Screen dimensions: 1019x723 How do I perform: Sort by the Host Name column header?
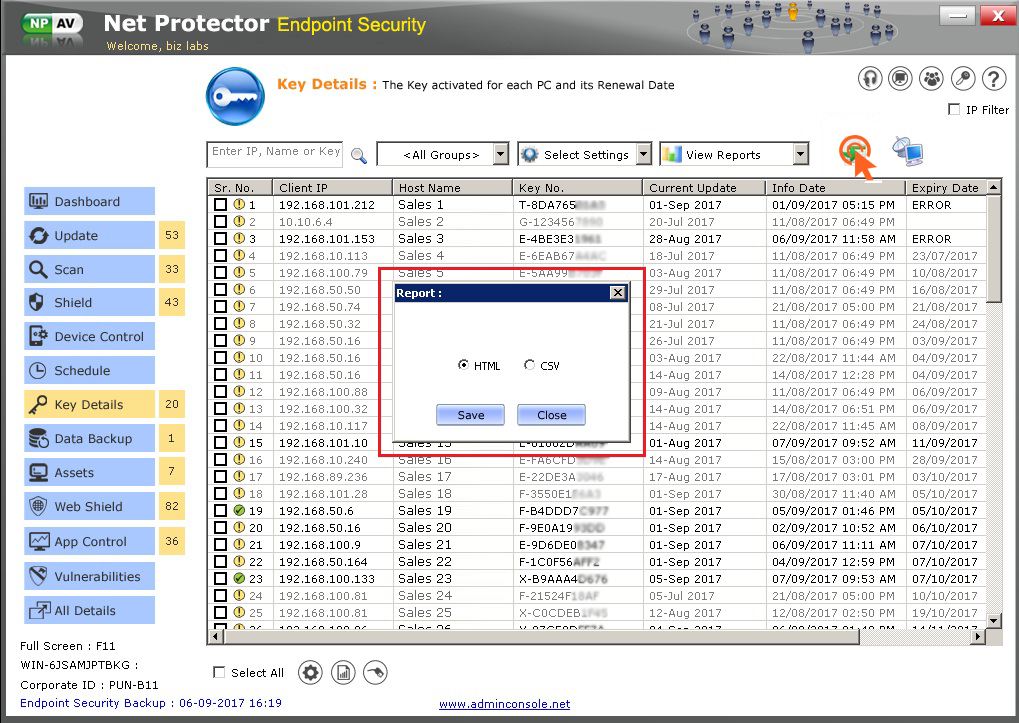(453, 187)
